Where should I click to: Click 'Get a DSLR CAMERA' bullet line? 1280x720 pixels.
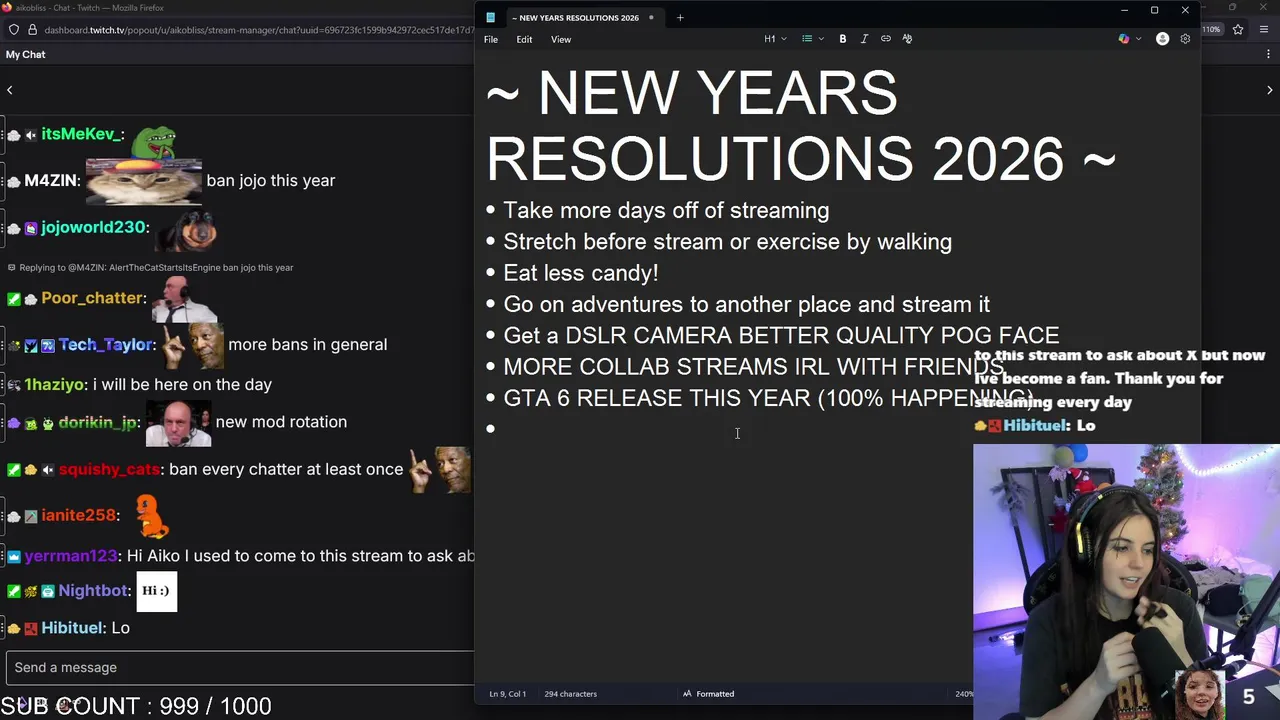point(781,336)
